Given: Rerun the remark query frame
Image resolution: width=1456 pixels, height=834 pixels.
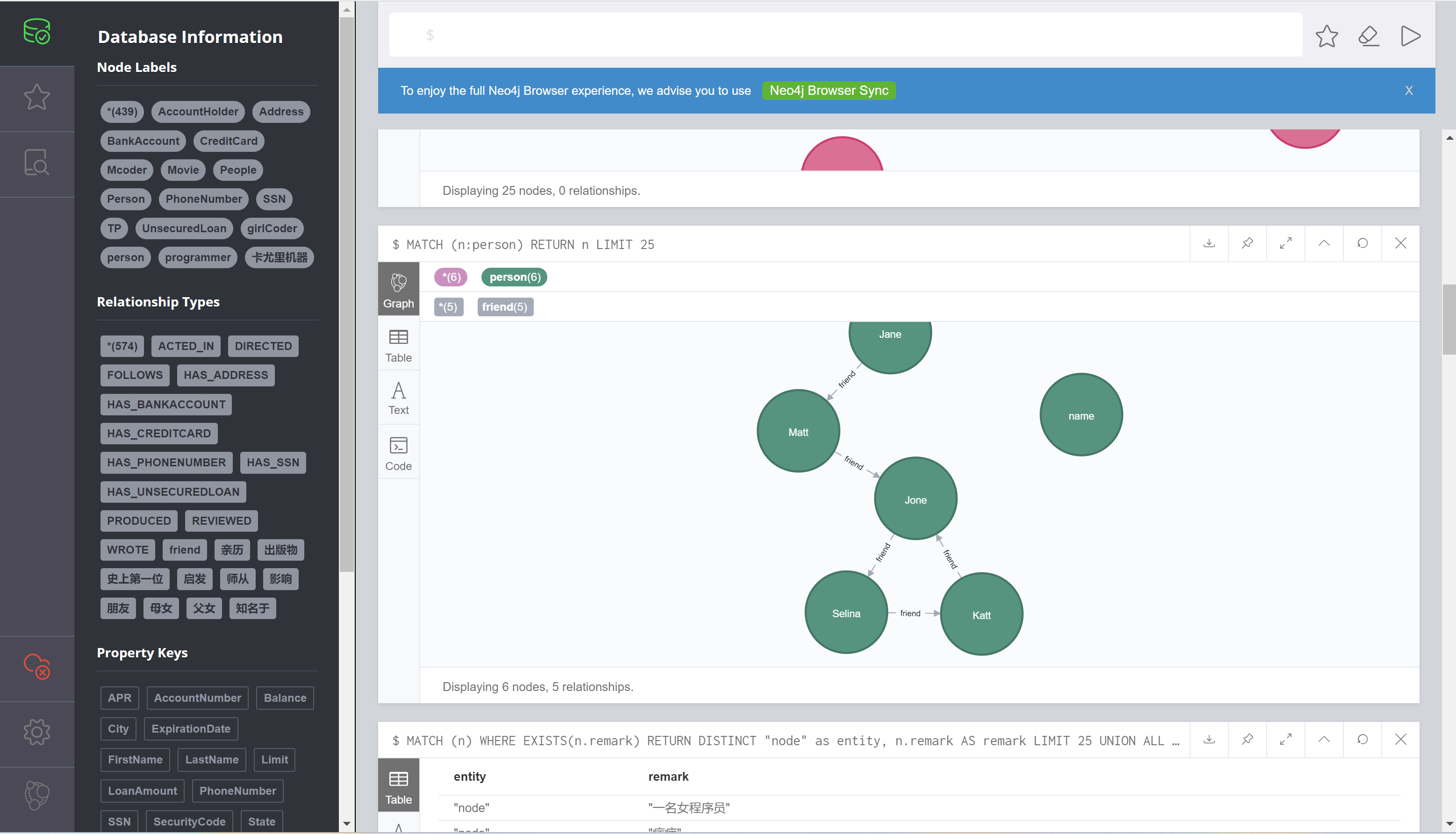Looking at the screenshot, I should [x=1363, y=740].
